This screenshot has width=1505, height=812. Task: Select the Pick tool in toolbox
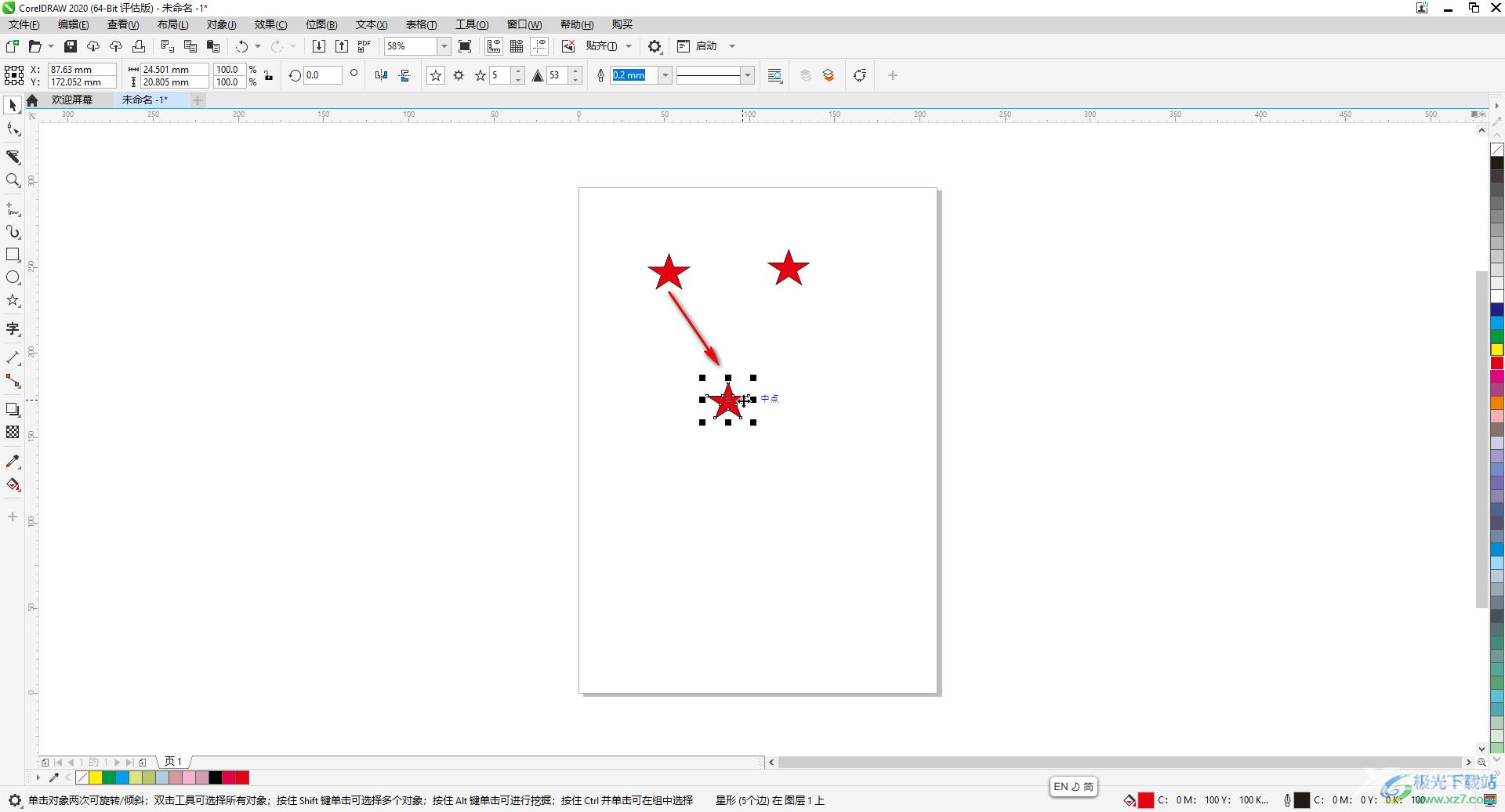[x=13, y=105]
